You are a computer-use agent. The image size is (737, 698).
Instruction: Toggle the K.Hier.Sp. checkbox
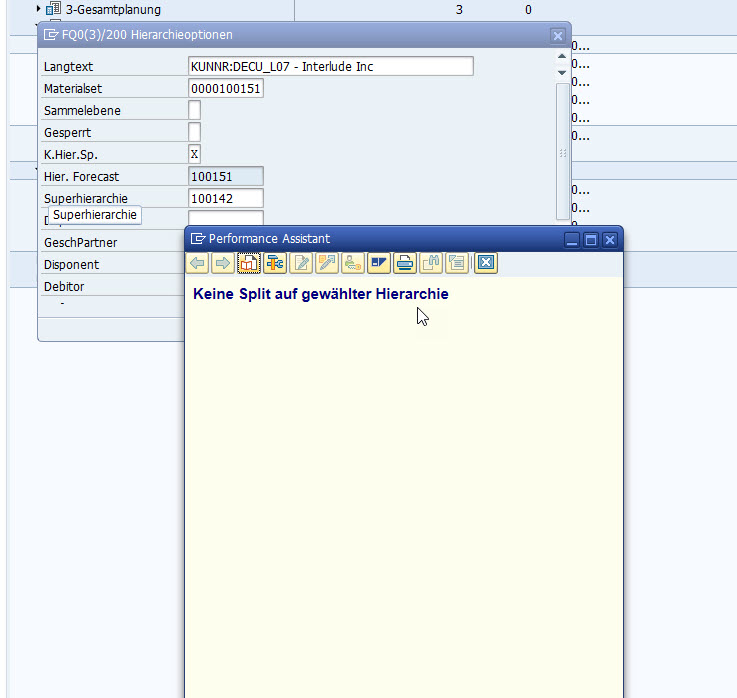coord(194,154)
